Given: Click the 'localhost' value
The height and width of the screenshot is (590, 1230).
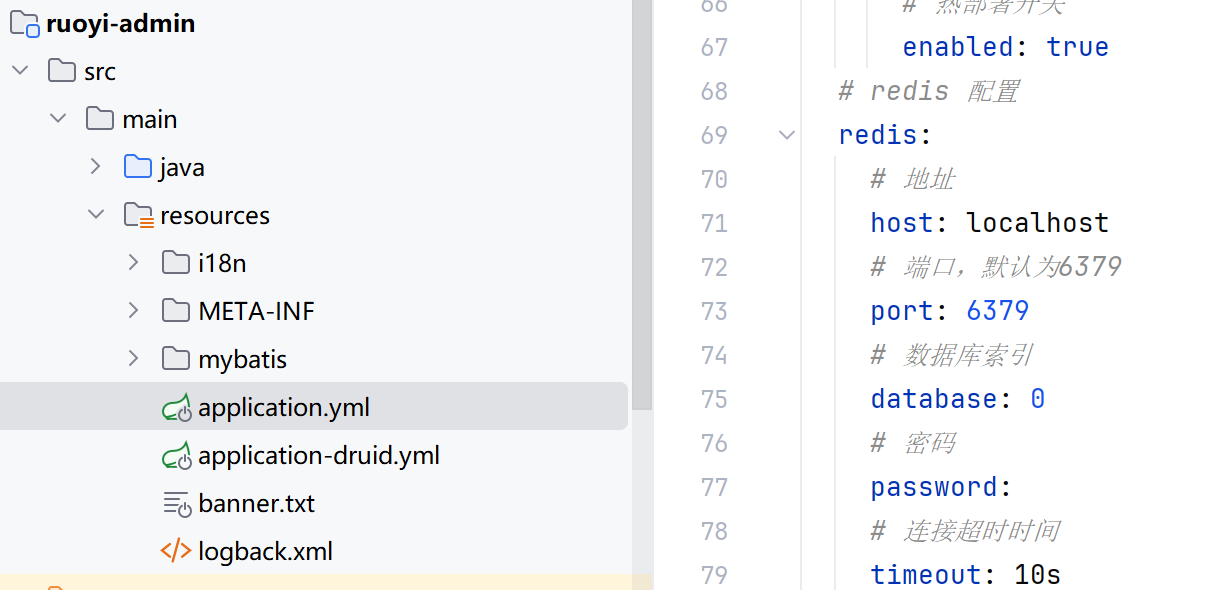Looking at the screenshot, I should click(x=1038, y=223).
